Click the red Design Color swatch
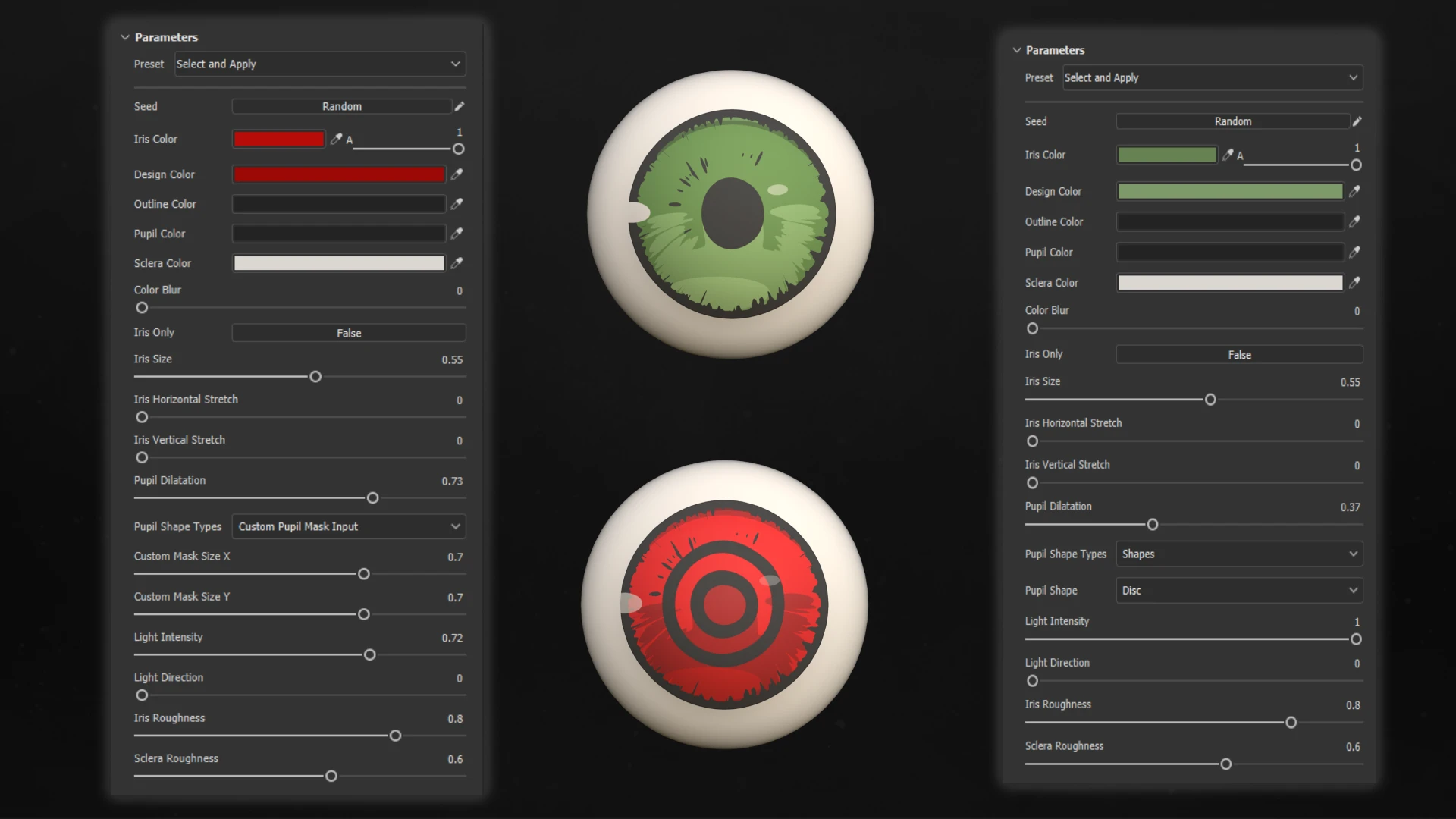This screenshot has height=819, width=1456. click(339, 174)
